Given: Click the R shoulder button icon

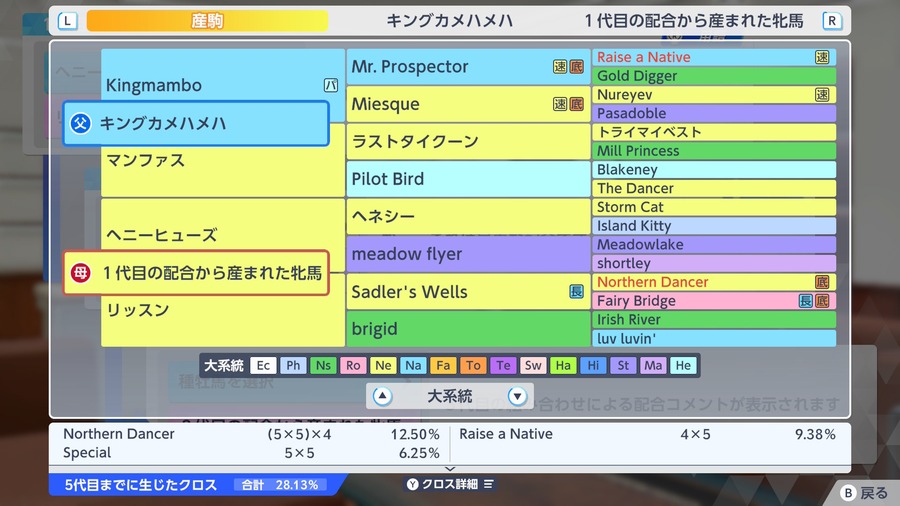Looking at the screenshot, I should [x=832, y=21].
